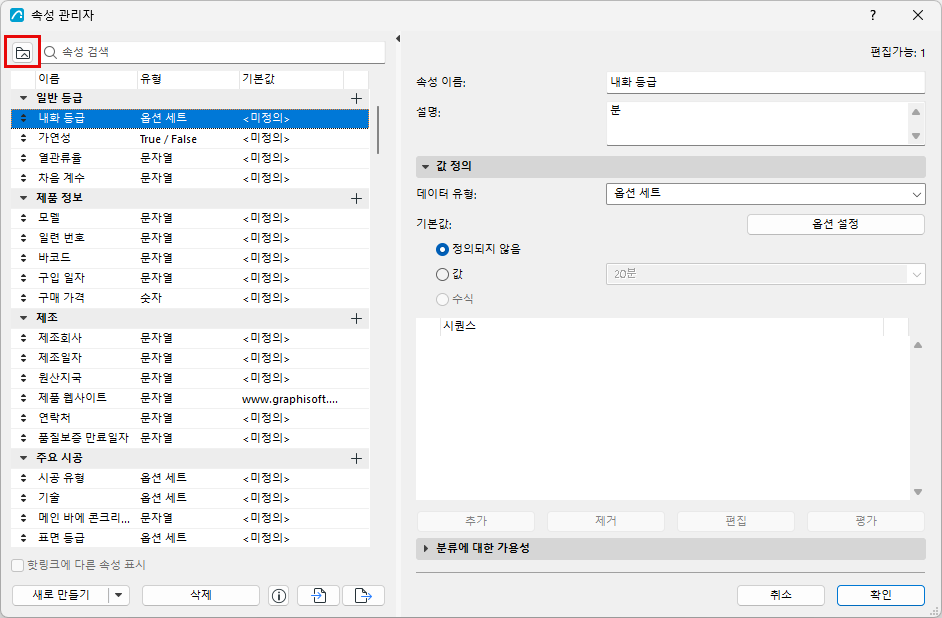Add property to 제조 group
The width and height of the screenshot is (942, 618).
point(356,318)
